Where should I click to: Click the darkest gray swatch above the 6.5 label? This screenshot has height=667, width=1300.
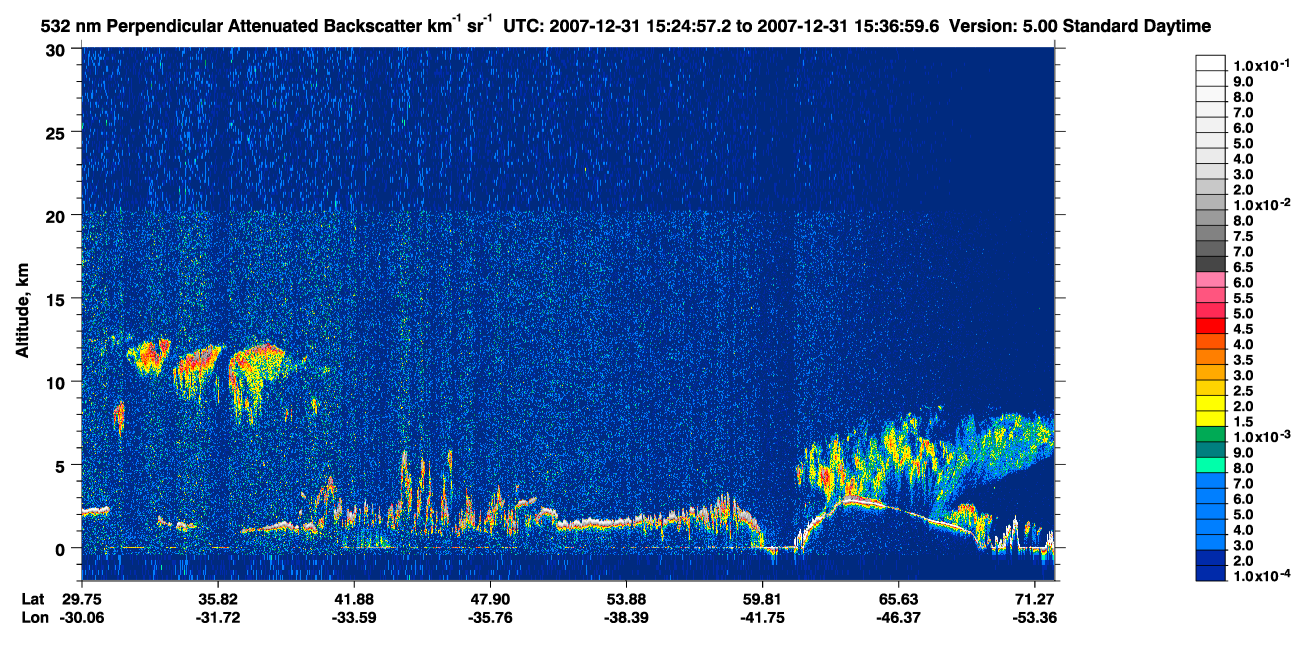pos(1210,263)
